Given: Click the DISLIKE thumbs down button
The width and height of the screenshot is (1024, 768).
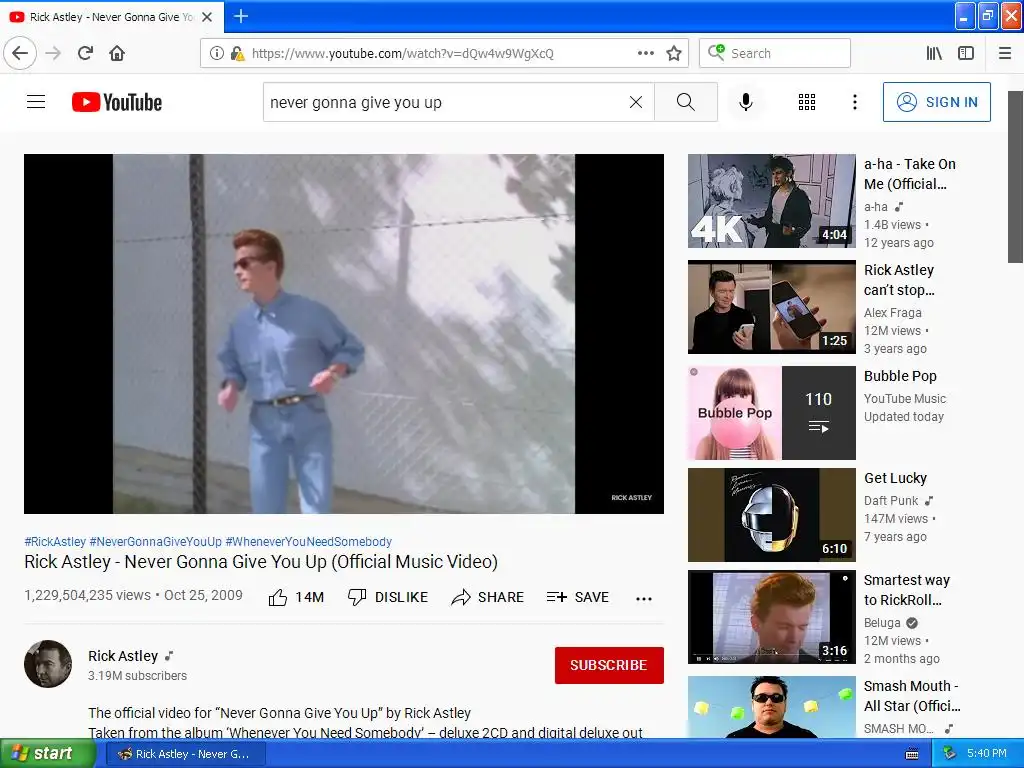Looking at the screenshot, I should point(388,597).
